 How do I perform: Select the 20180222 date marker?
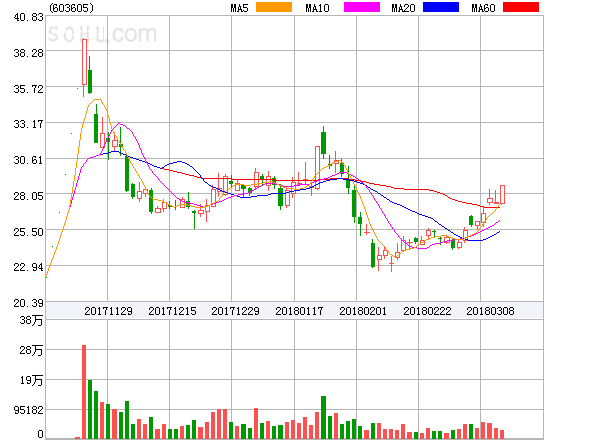[x=427, y=311]
